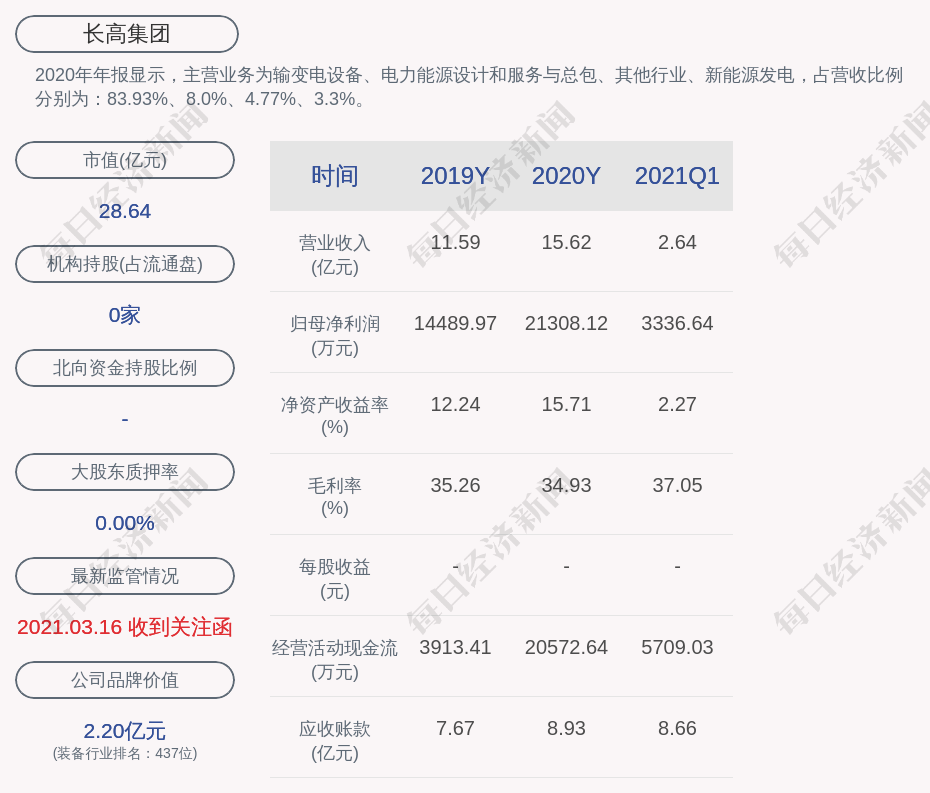Select the market value figure 28.64
Image resolution: width=930 pixels, height=793 pixels.
tap(125, 211)
